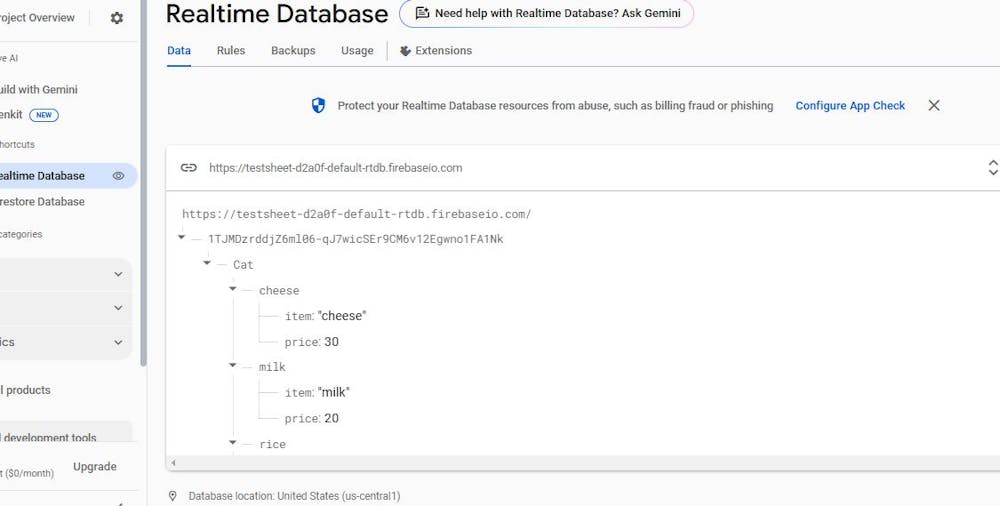The image size is (1000, 506).
Task: Toggle the eye icon beside Realtime Database
Action: pos(118,176)
